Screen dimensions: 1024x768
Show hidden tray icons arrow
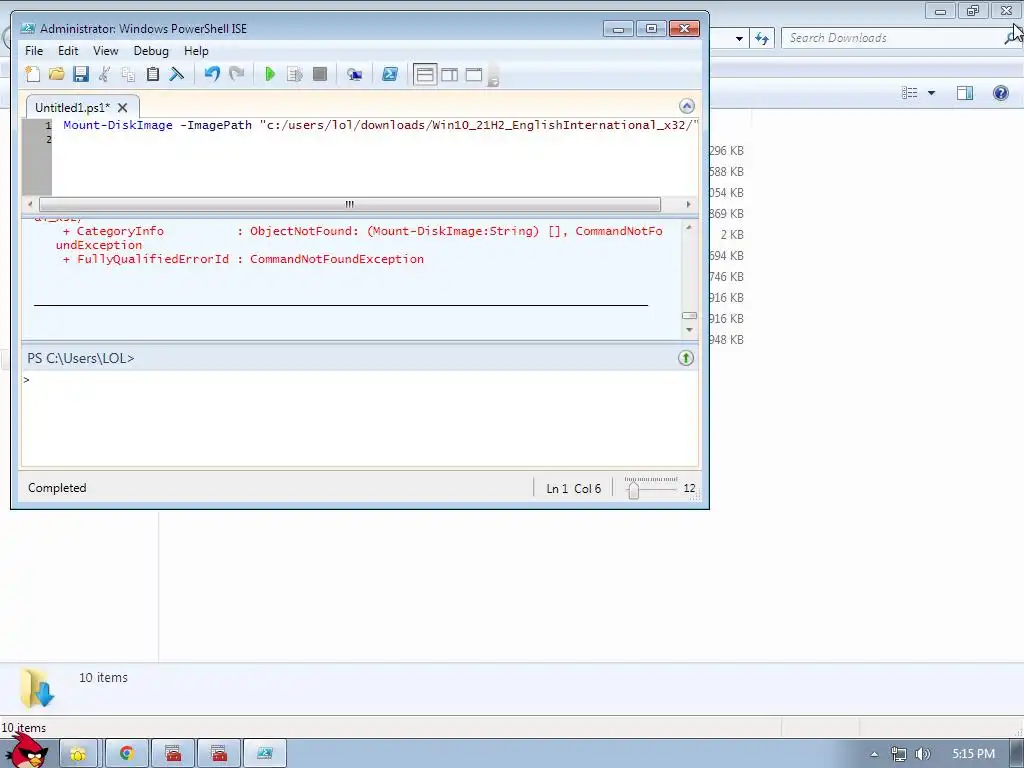[874, 754]
